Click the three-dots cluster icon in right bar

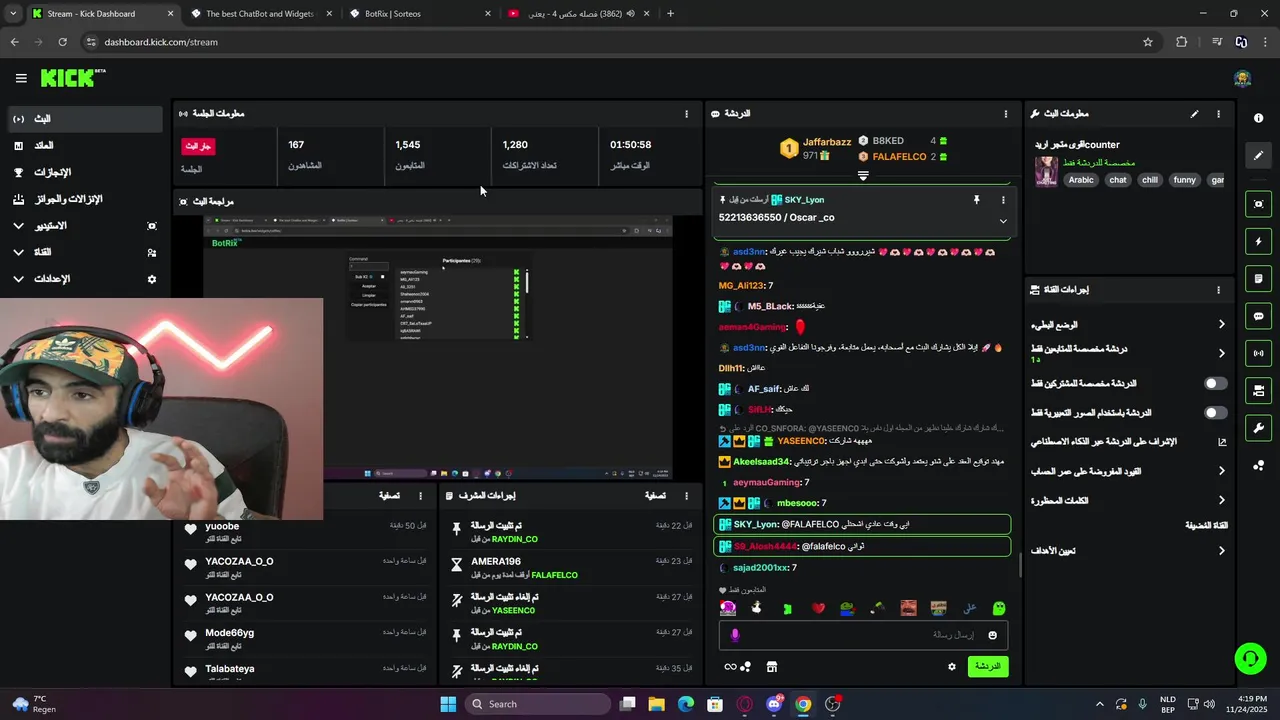coord(1258,465)
